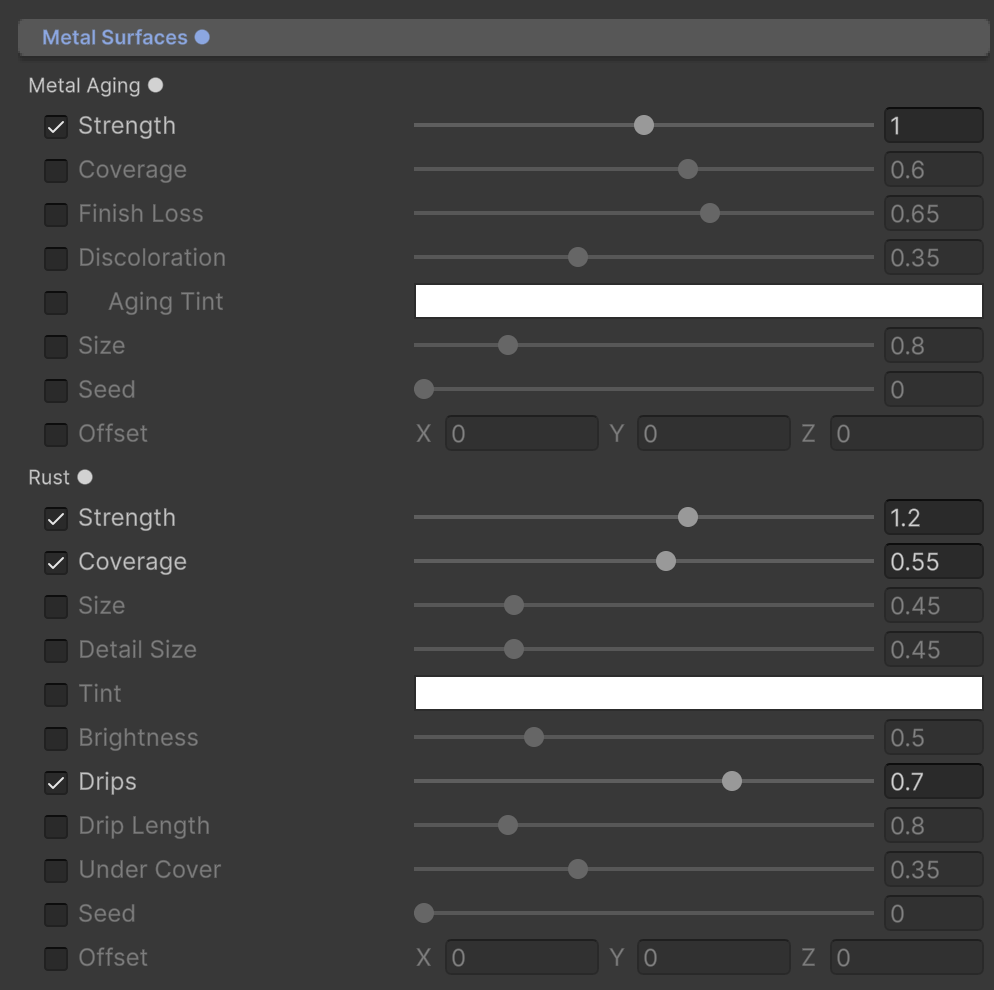Select the Drips 0.7 value field
994x990 pixels.
(933, 781)
